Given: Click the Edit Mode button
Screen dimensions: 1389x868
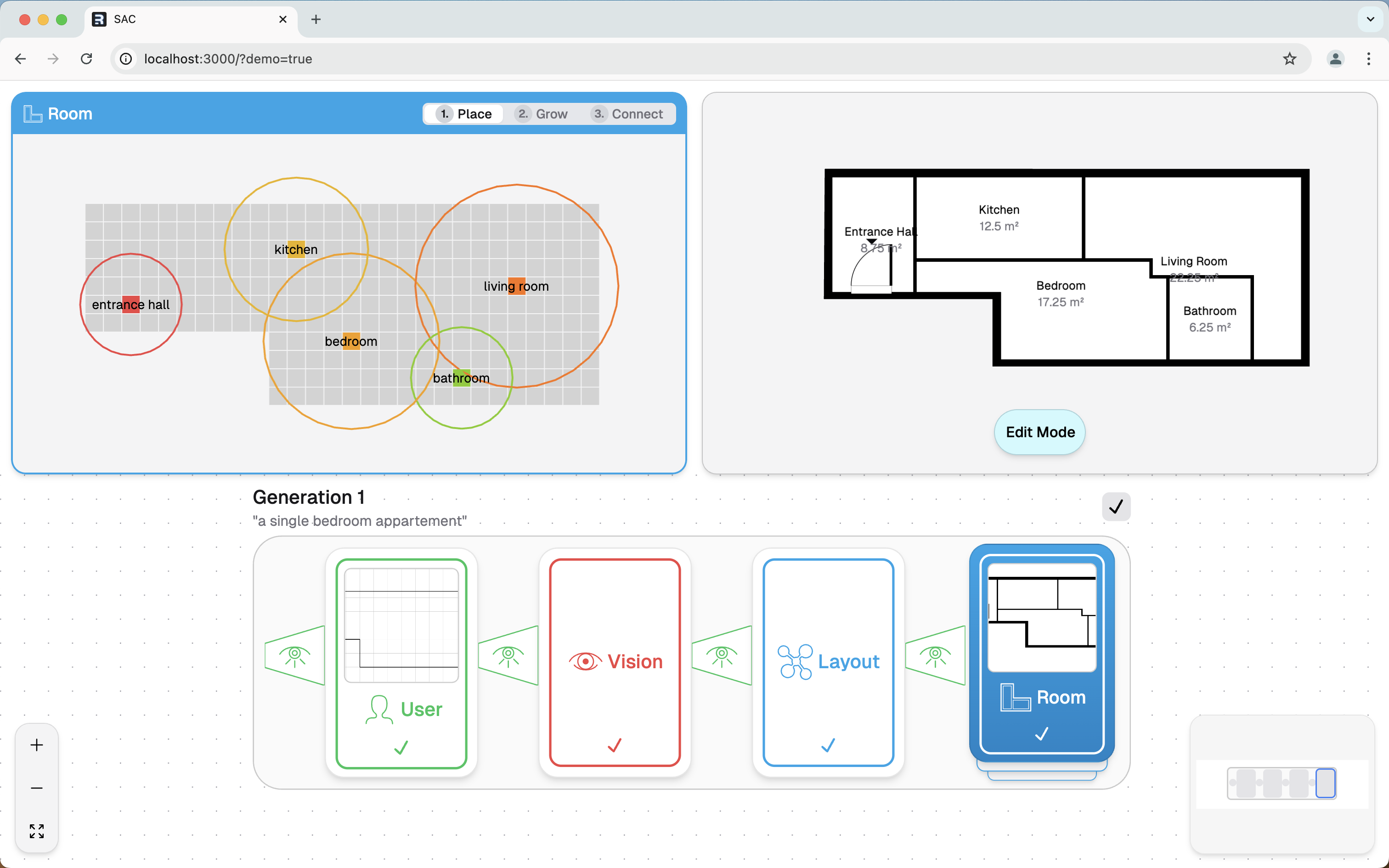Looking at the screenshot, I should (x=1039, y=432).
